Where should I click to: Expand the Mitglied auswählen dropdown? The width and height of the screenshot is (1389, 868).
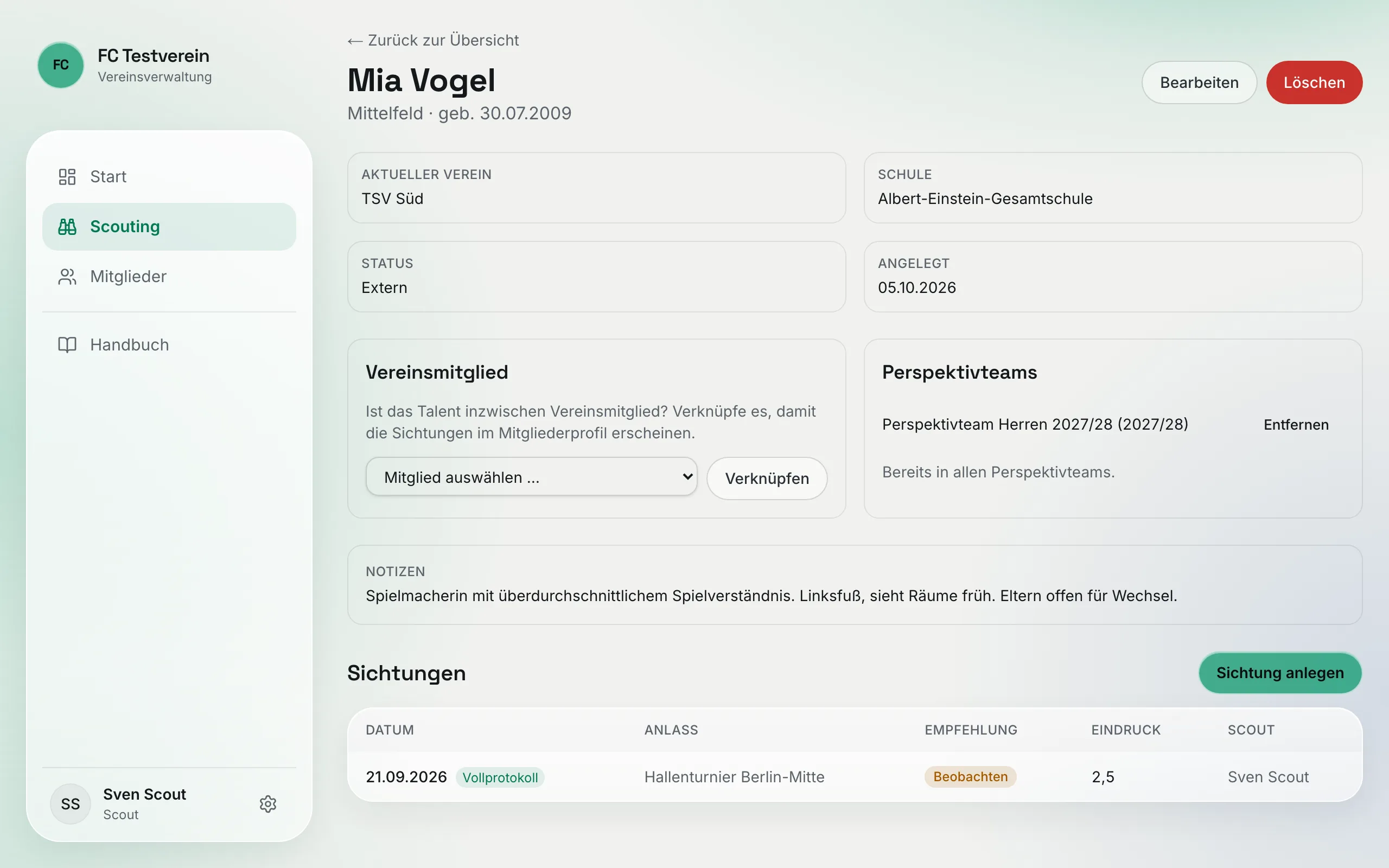pos(532,476)
